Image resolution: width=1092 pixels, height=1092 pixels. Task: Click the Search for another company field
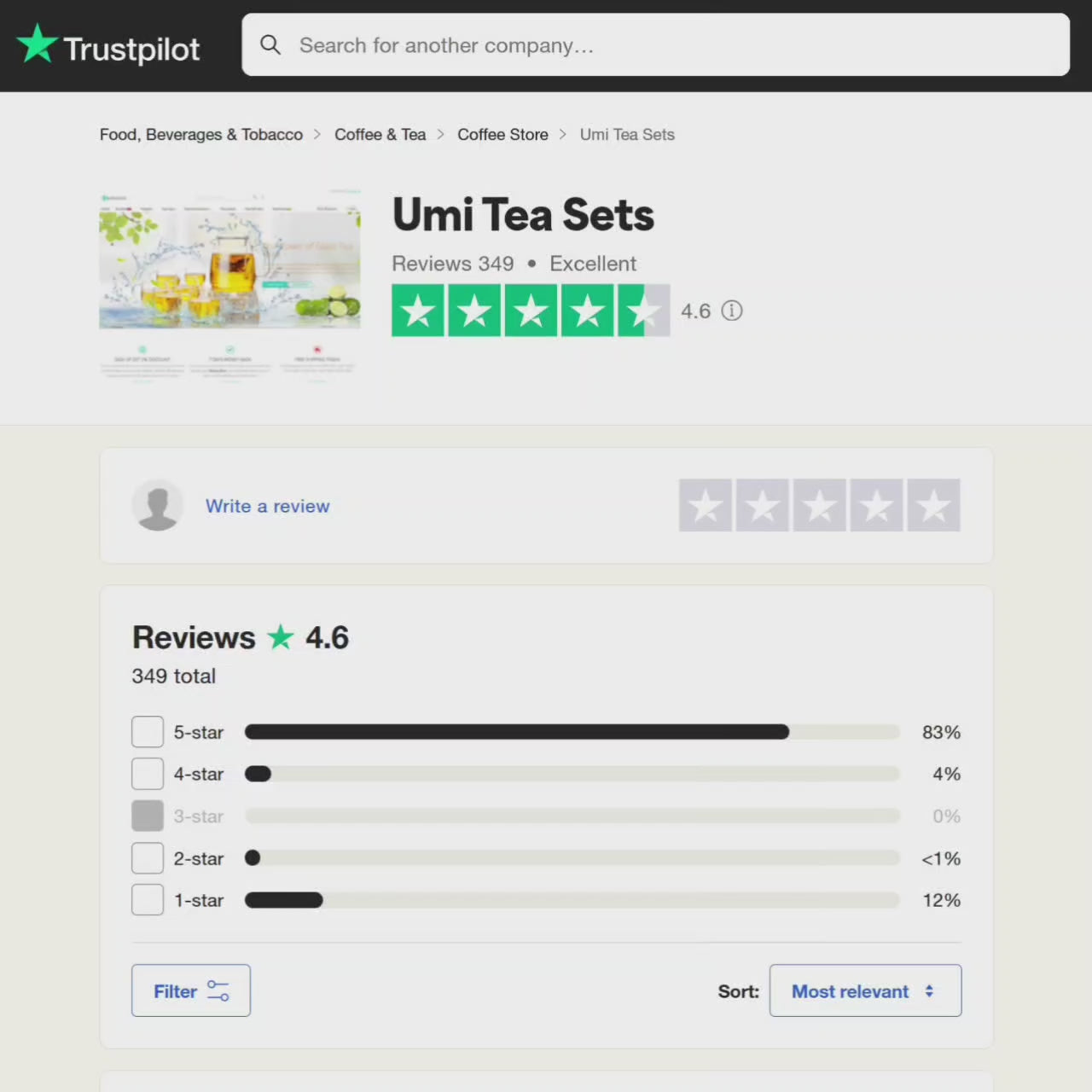tap(655, 44)
